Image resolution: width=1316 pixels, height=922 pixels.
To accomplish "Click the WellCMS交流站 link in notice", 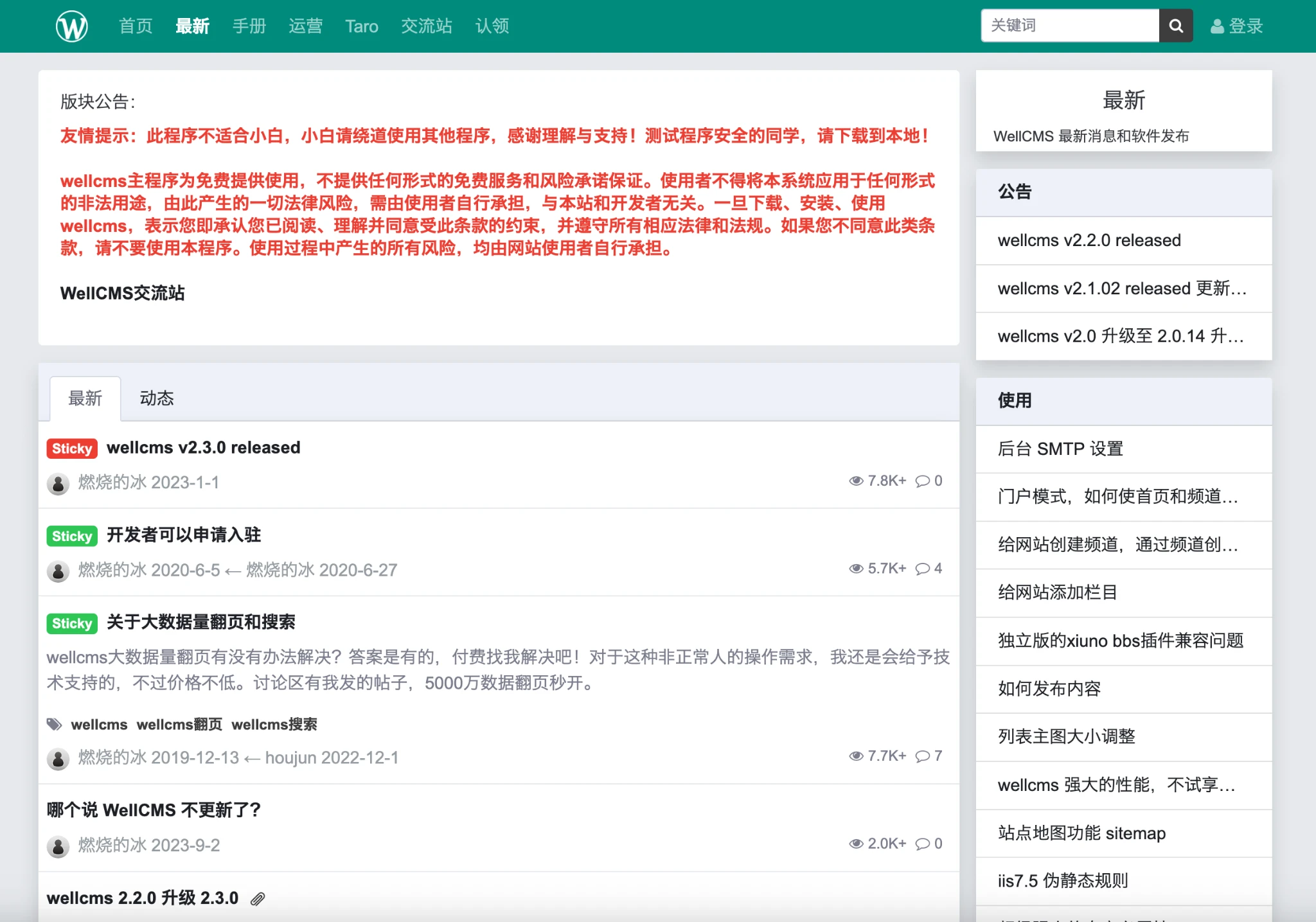I will coord(122,293).
